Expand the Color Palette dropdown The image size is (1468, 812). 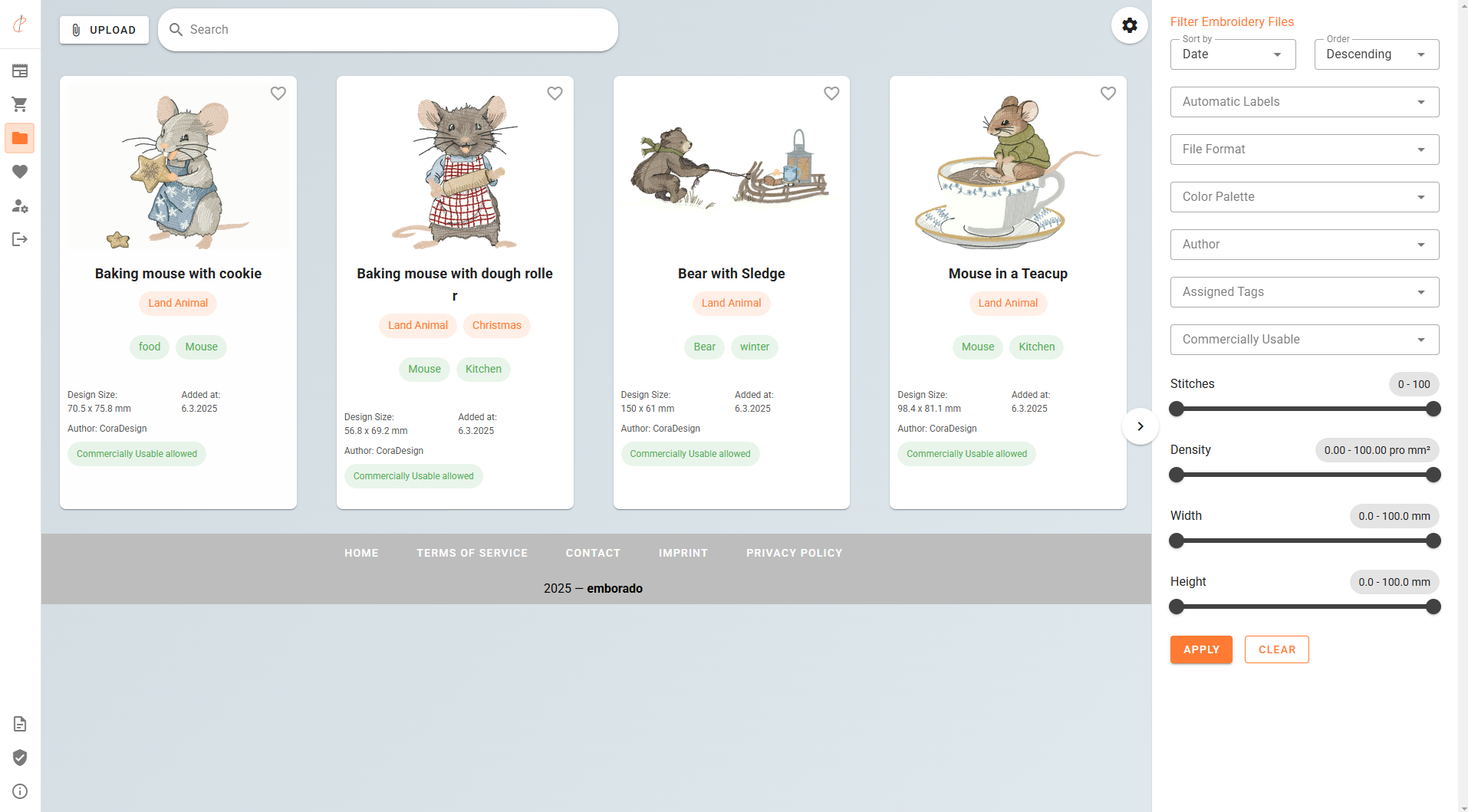[1304, 197]
